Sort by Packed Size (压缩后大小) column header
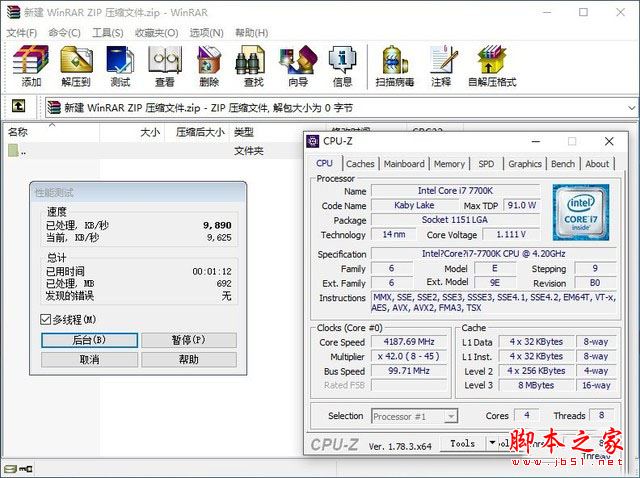This screenshot has width=640, height=478. (x=197, y=132)
